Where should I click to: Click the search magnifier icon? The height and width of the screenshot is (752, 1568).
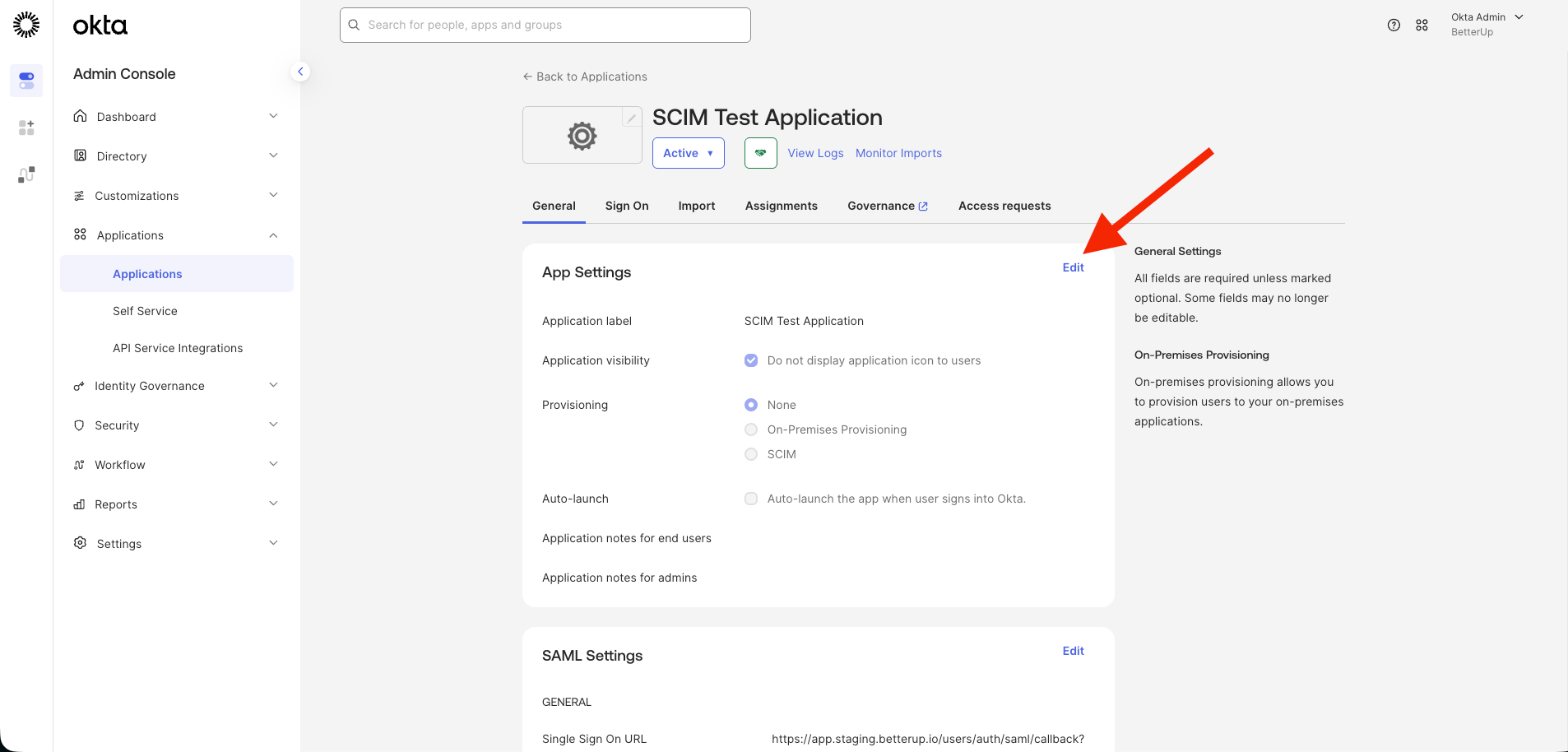355,25
